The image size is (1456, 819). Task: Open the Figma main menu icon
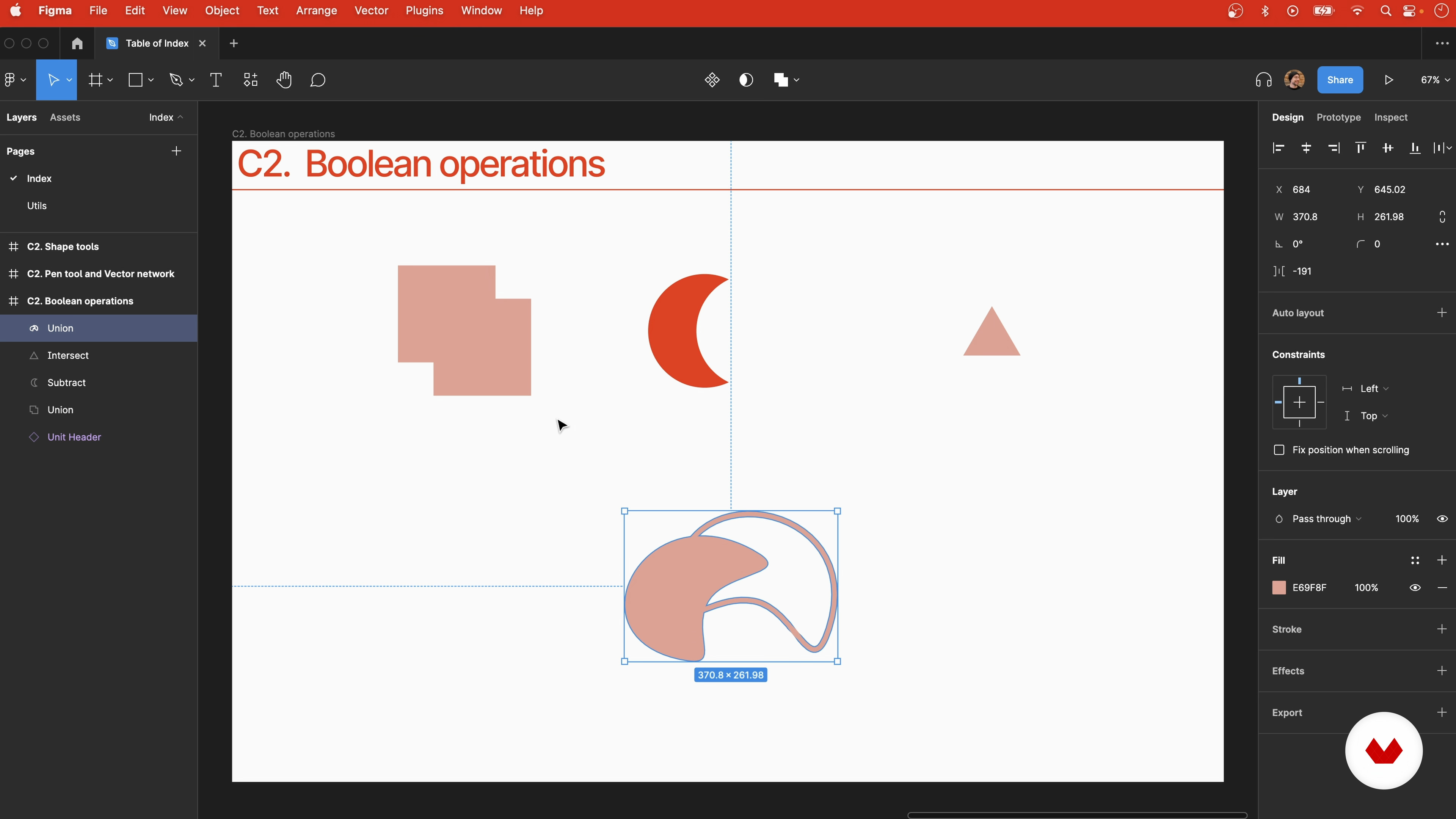[9, 80]
